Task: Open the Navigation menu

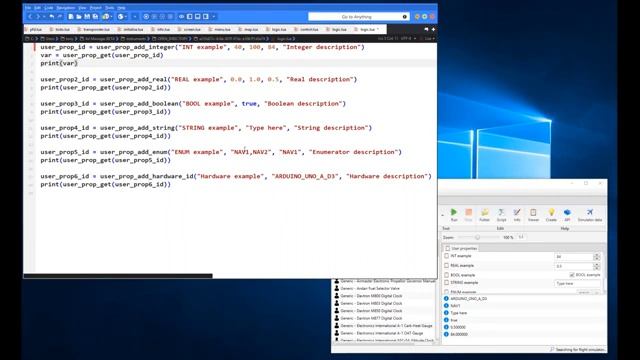Action: pyautogui.click(x=66, y=8)
